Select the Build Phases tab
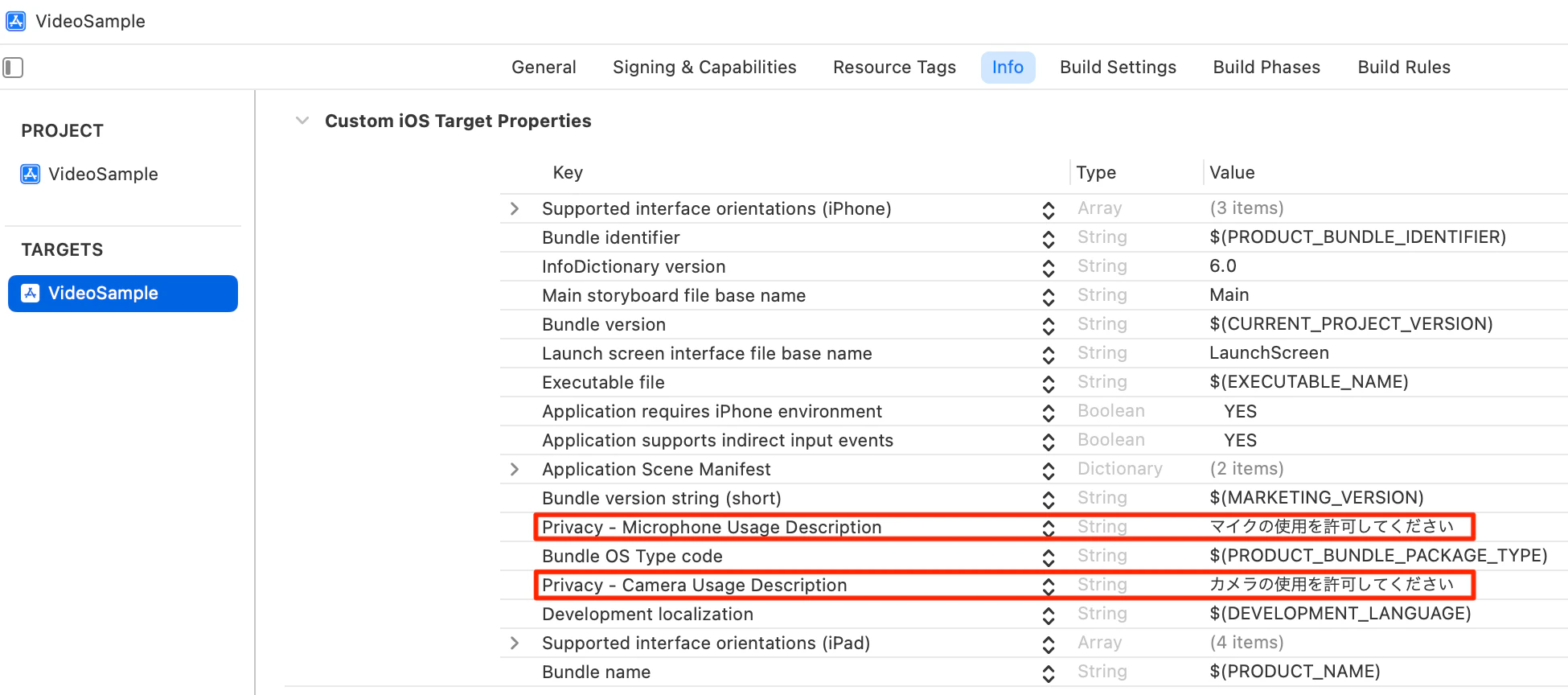 click(1266, 68)
